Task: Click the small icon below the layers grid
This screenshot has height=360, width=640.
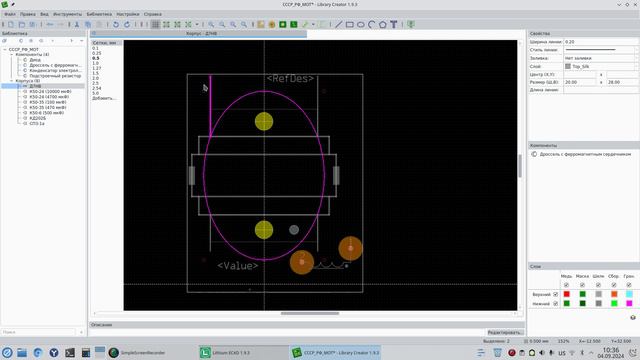Action: 633,317
